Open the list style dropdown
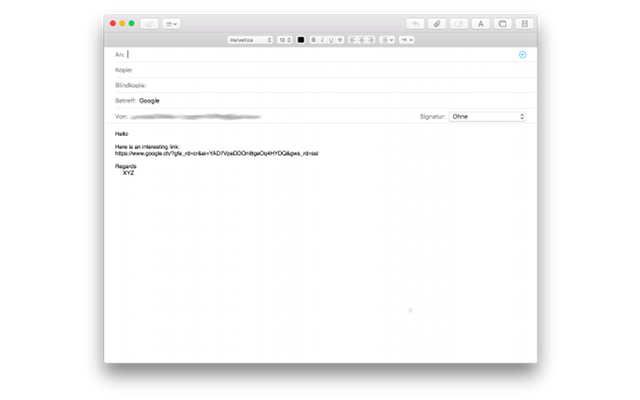The width and height of the screenshot is (640, 400). (x=388, y=40)
